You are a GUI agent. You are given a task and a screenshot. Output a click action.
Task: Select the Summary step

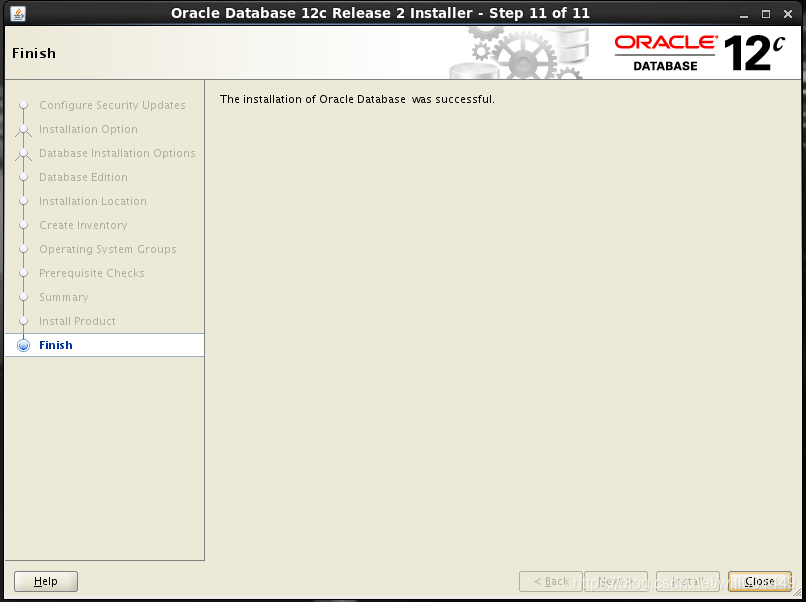pyautogui.click(x=64, y=297)
